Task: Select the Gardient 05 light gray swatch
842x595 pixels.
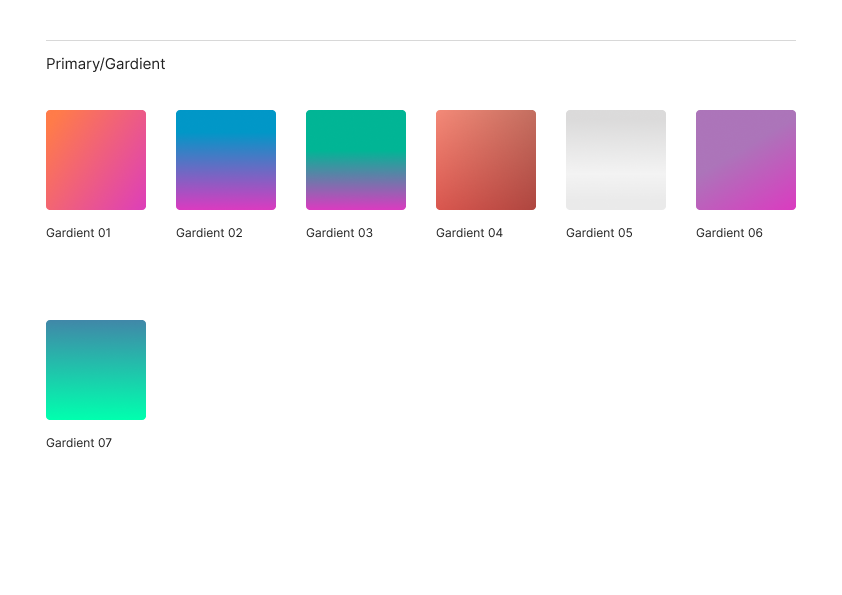Action: click(x=616, y=160)
